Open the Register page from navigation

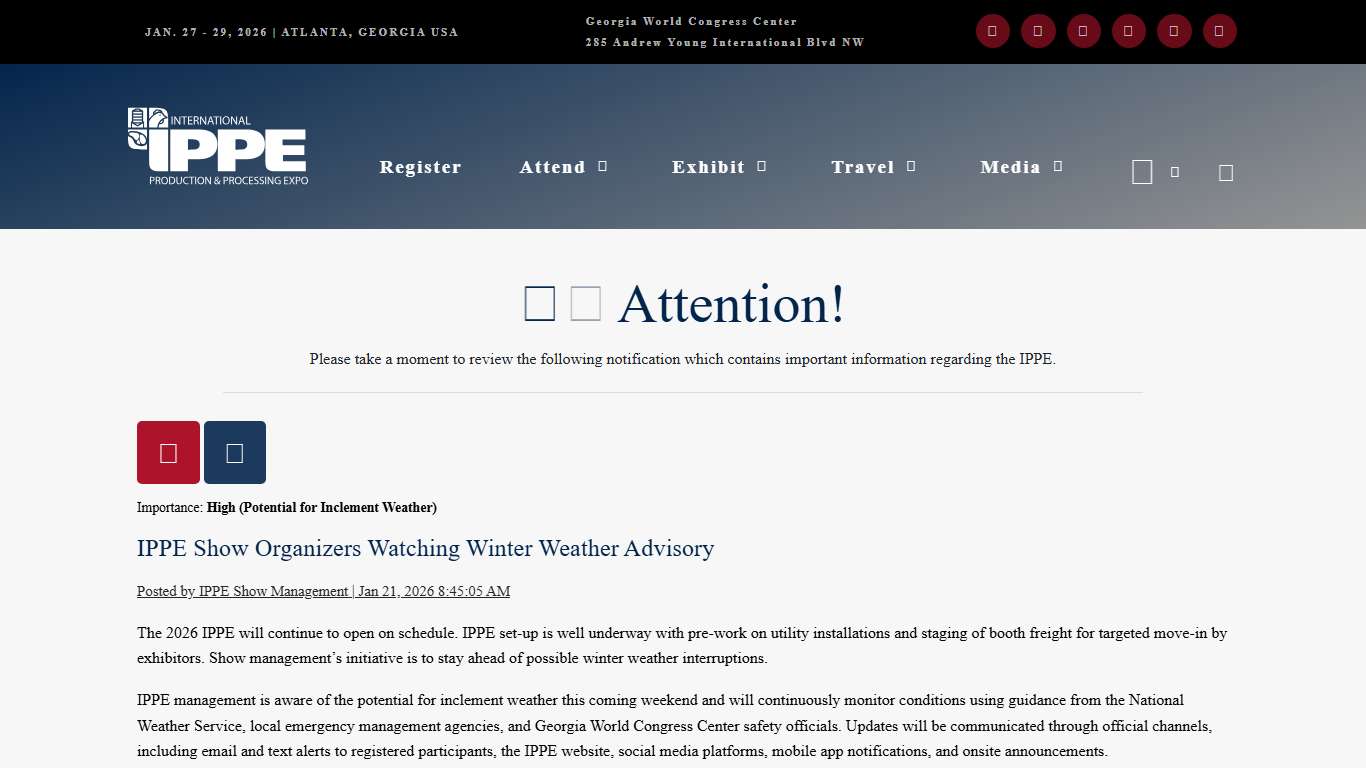tap(420, 167)
